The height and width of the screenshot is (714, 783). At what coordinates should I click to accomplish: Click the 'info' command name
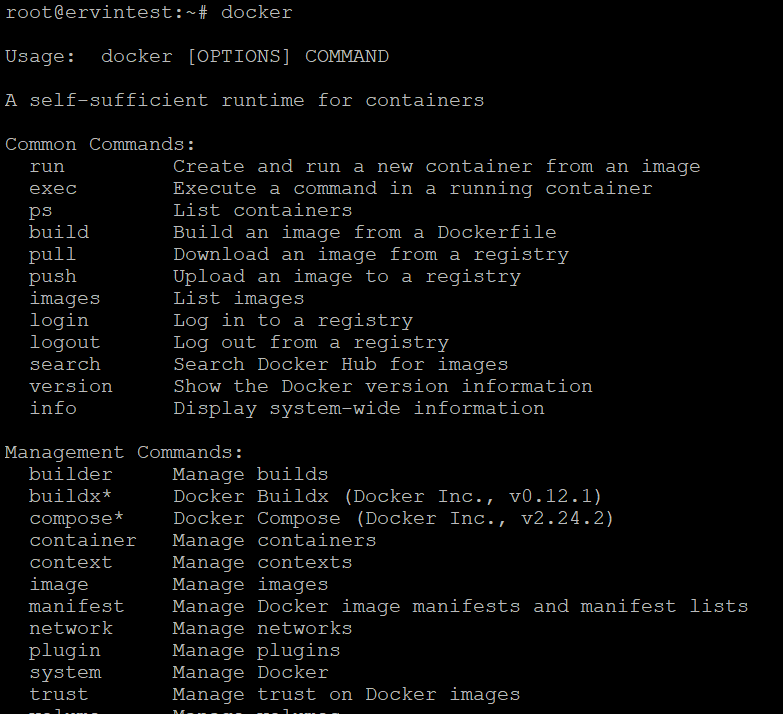53,408
